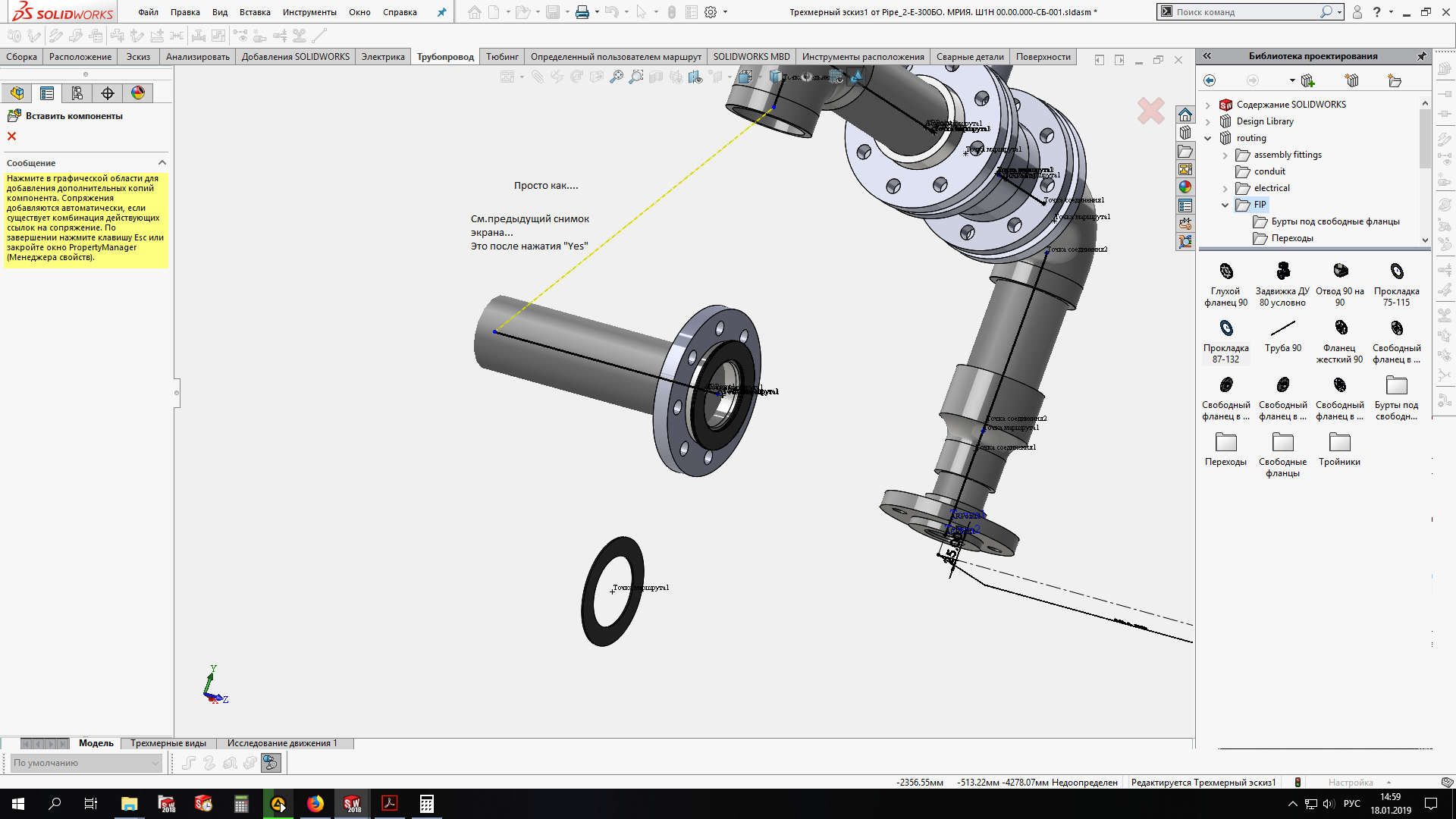Select the Тюбинг ribbon tab
The image size is (1456, 819).
click(x=500, y=56)
